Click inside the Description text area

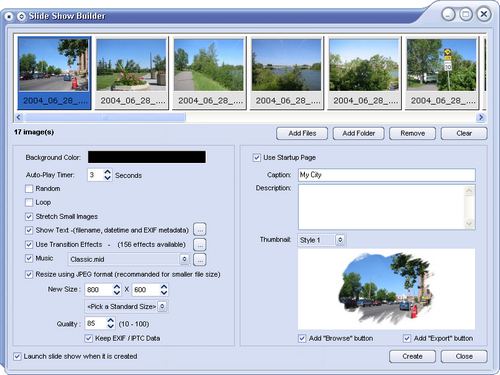pos(382,207)
